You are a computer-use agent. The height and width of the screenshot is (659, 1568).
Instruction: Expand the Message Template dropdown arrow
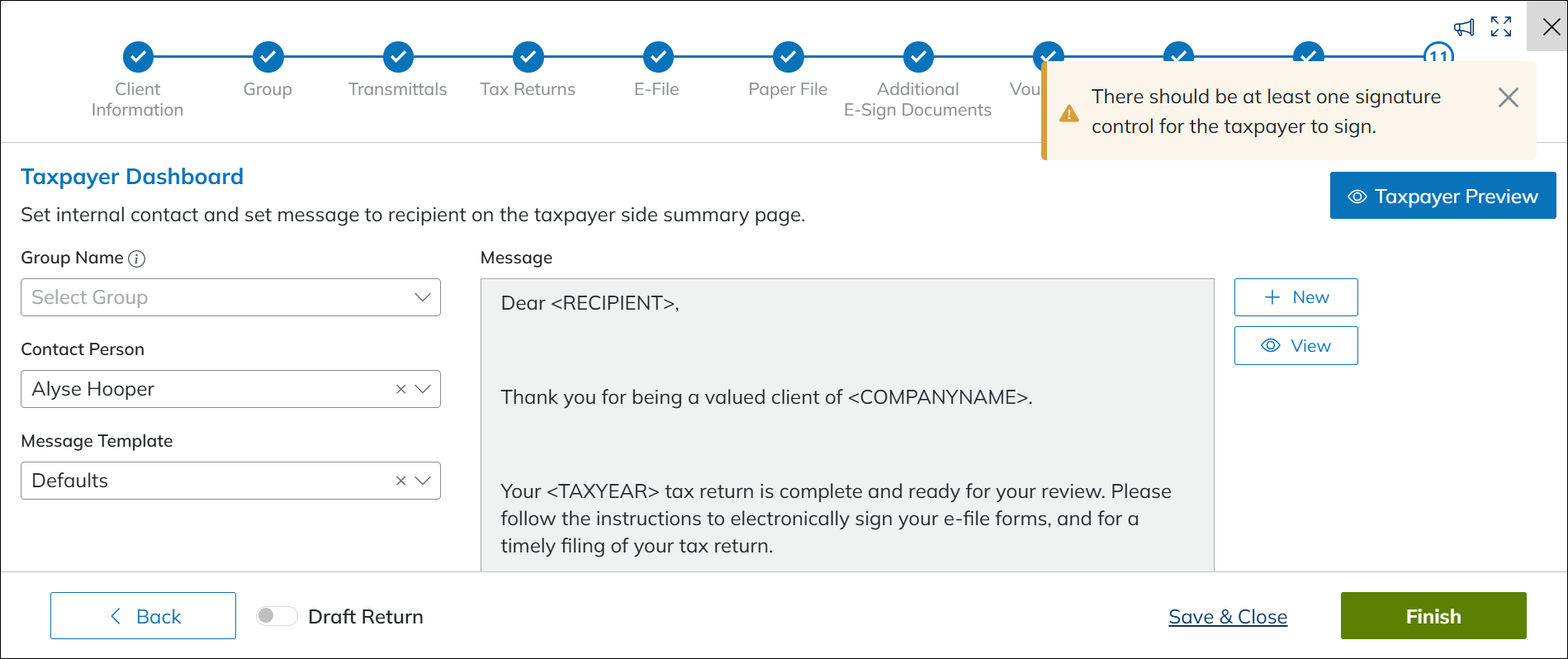point(423,481)
